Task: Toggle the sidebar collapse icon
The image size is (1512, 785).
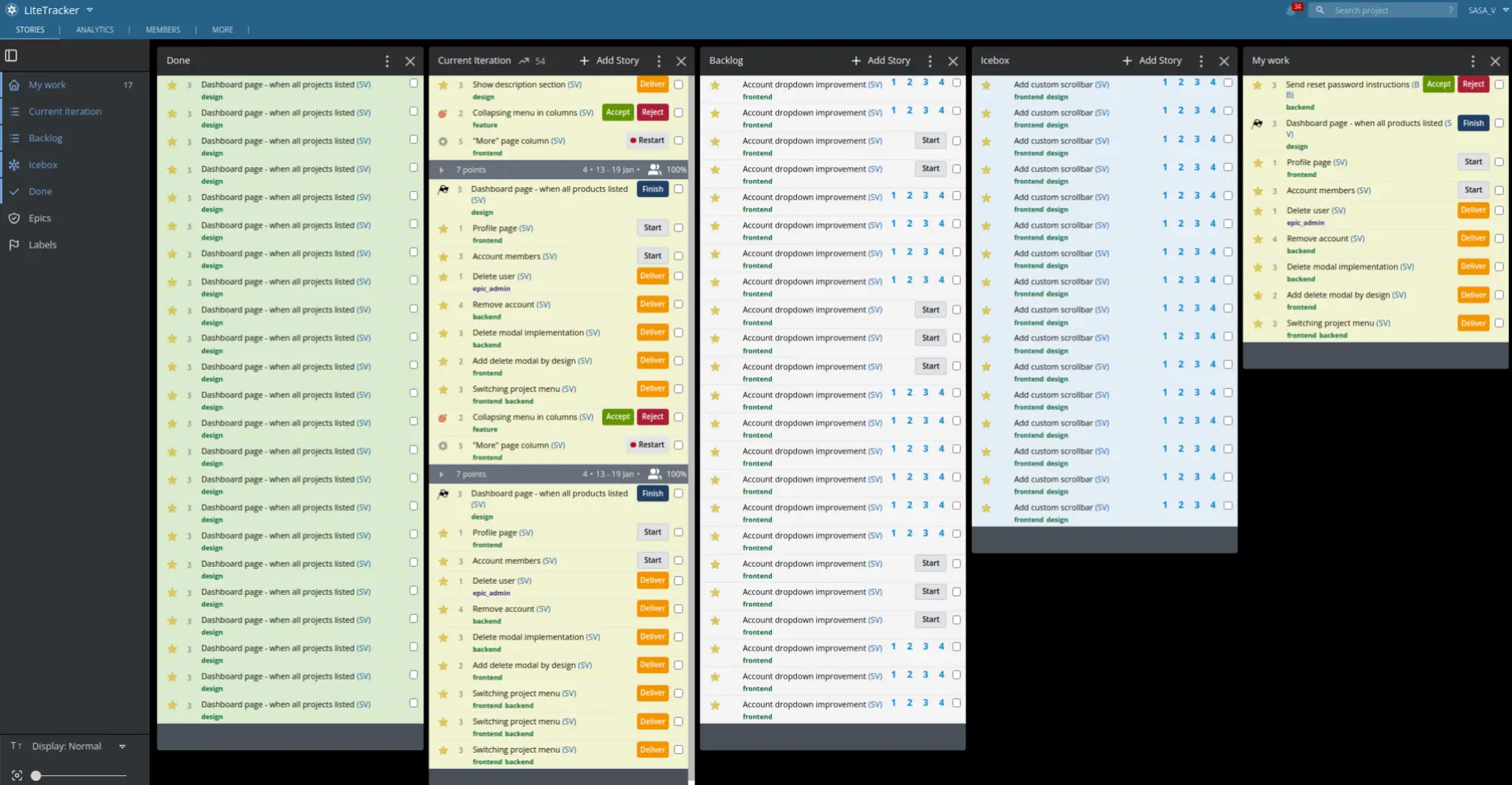Action: (11, 55)
